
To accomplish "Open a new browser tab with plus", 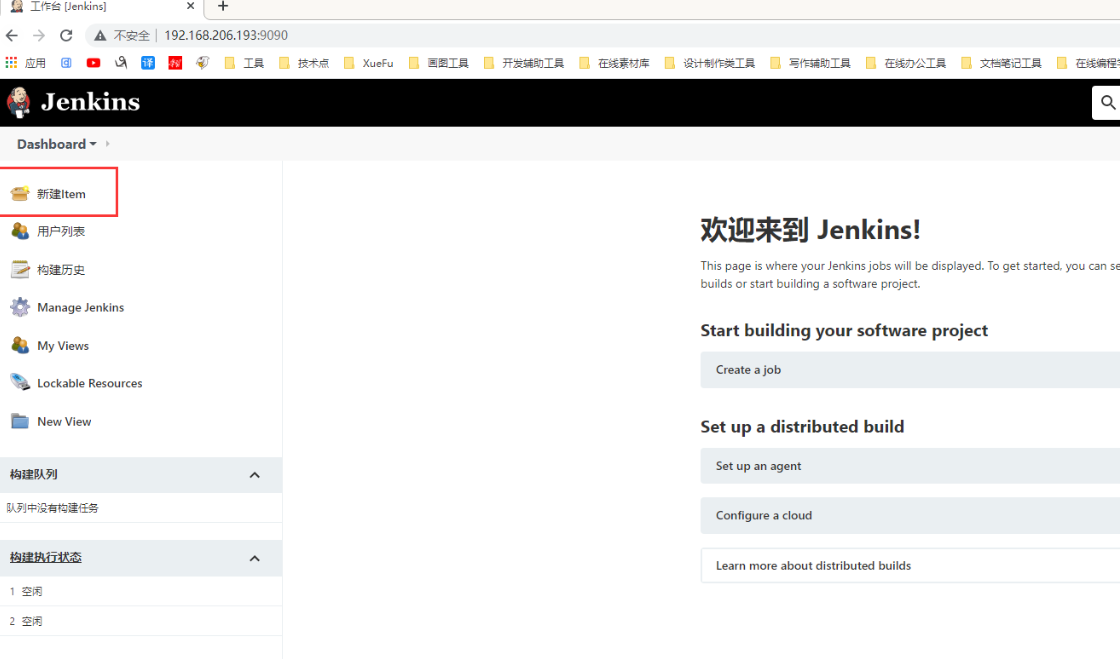I will tap(223, 6).
